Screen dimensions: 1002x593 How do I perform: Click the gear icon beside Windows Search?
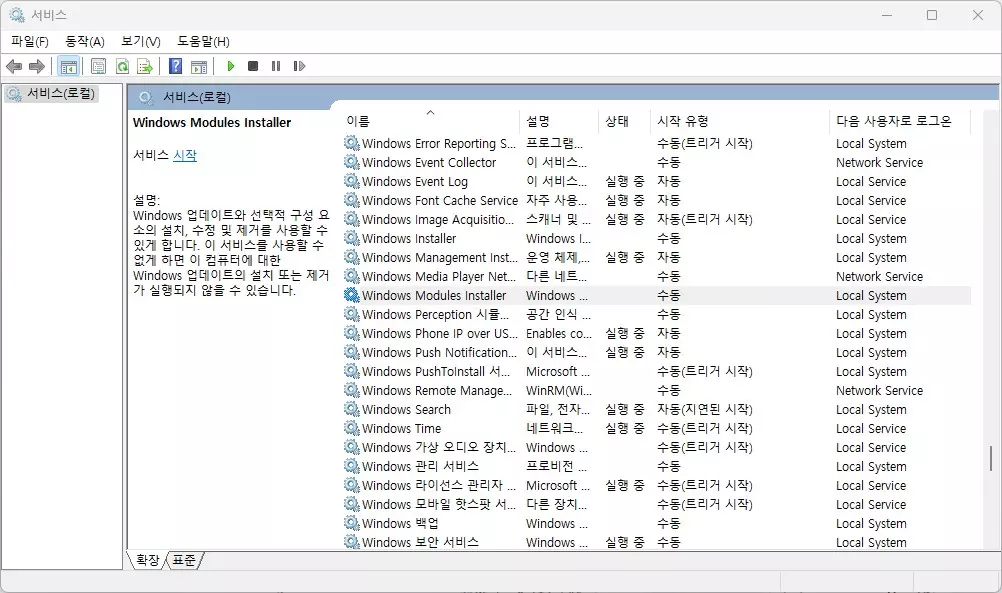point(351,409)
